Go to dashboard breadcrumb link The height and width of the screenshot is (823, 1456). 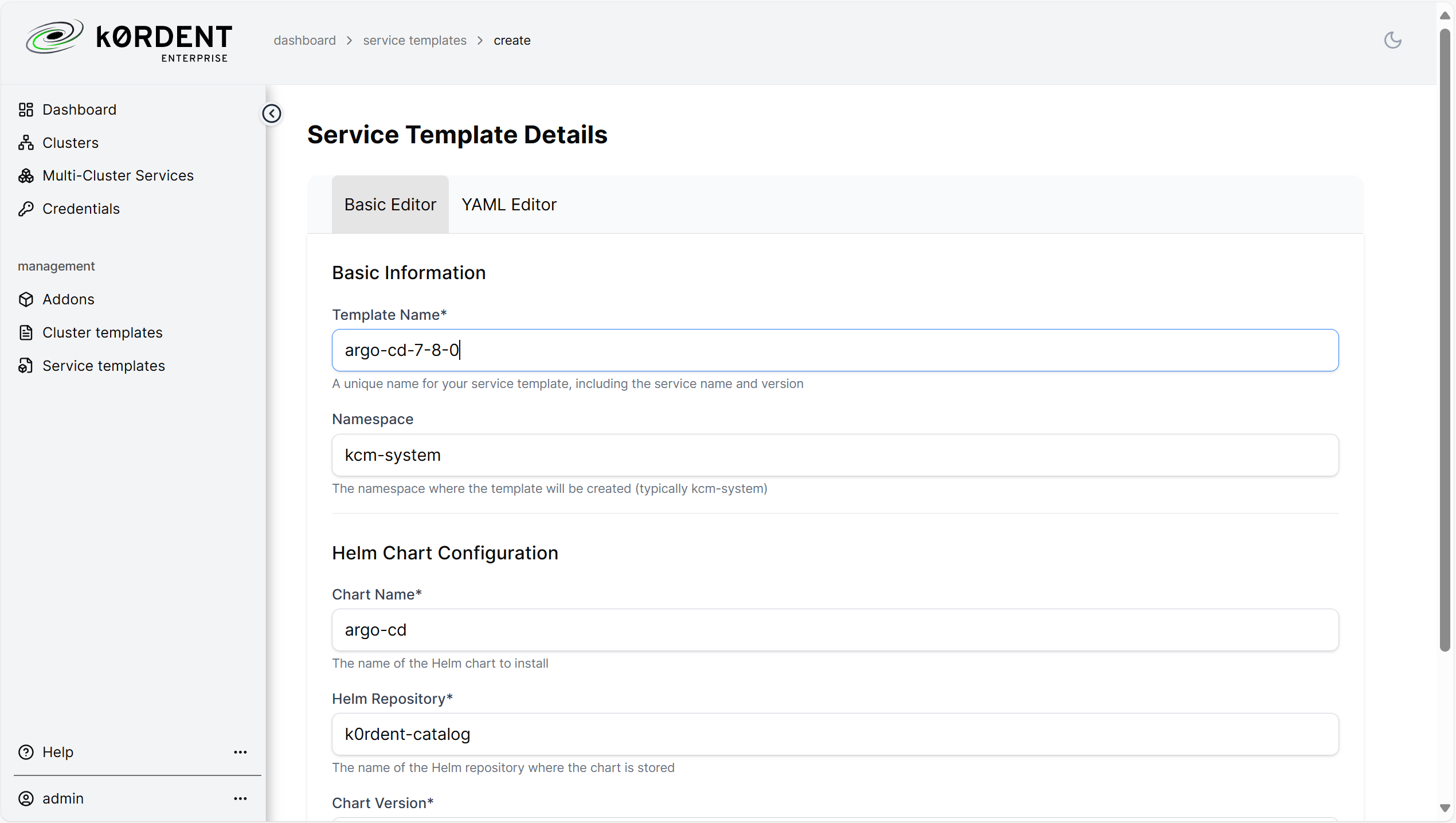(x=305, y=40)
